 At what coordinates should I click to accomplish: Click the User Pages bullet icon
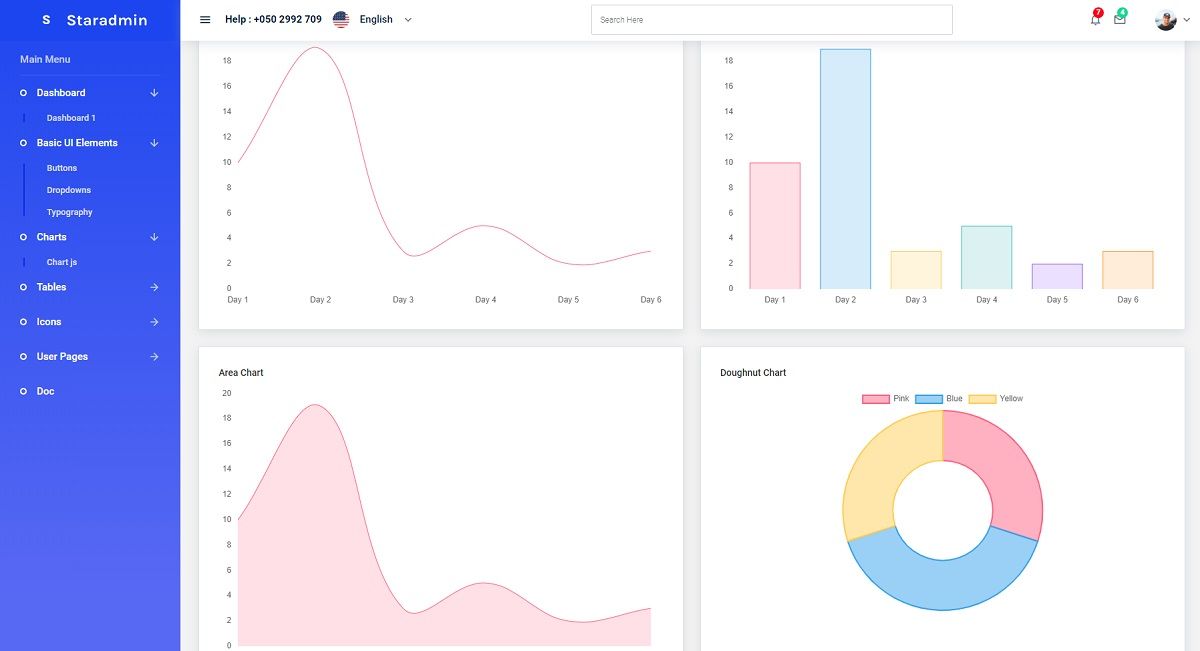point(24,357)
